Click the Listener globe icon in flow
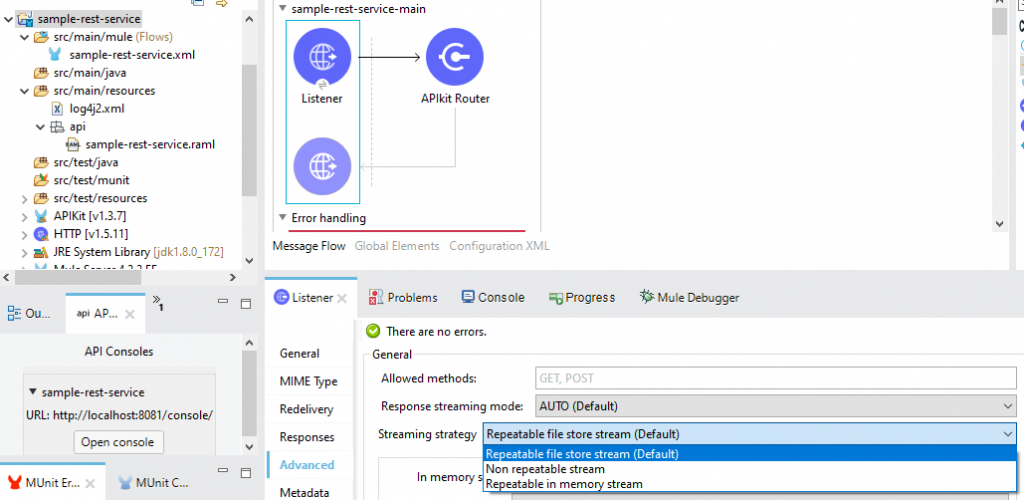 (x=322, y=57)
